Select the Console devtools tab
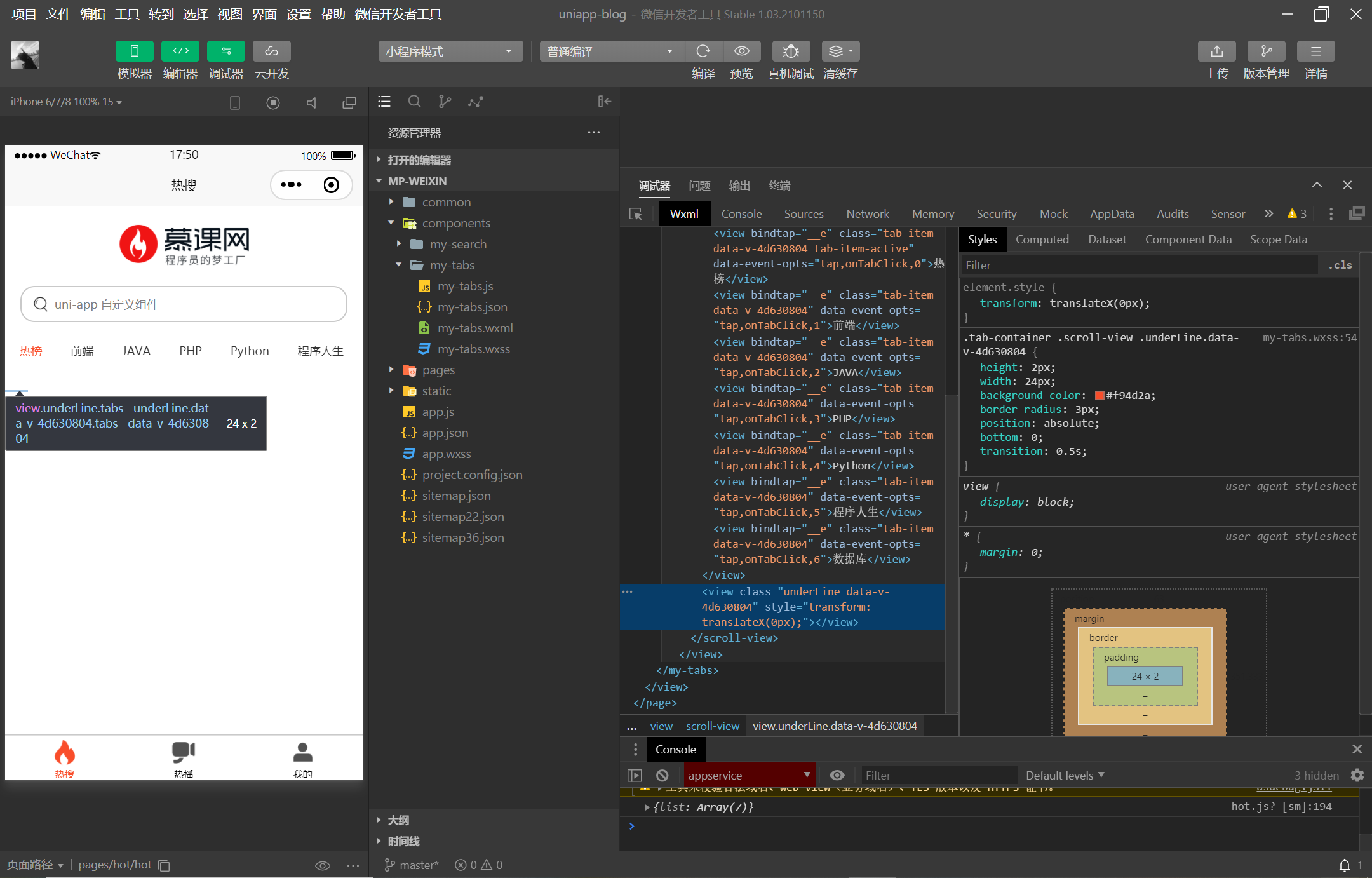 click(x=741, y=214)
